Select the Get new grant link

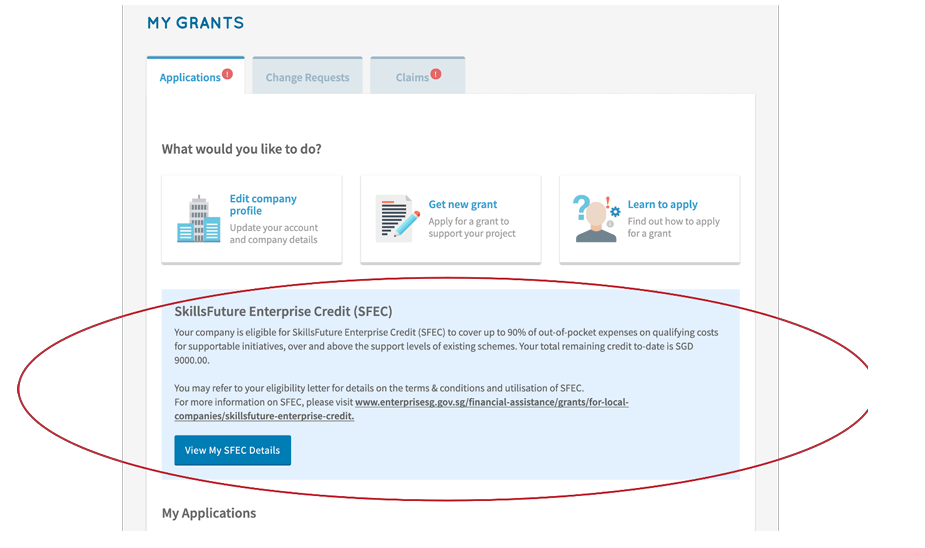pyautogui.click(x=463, y=204)
